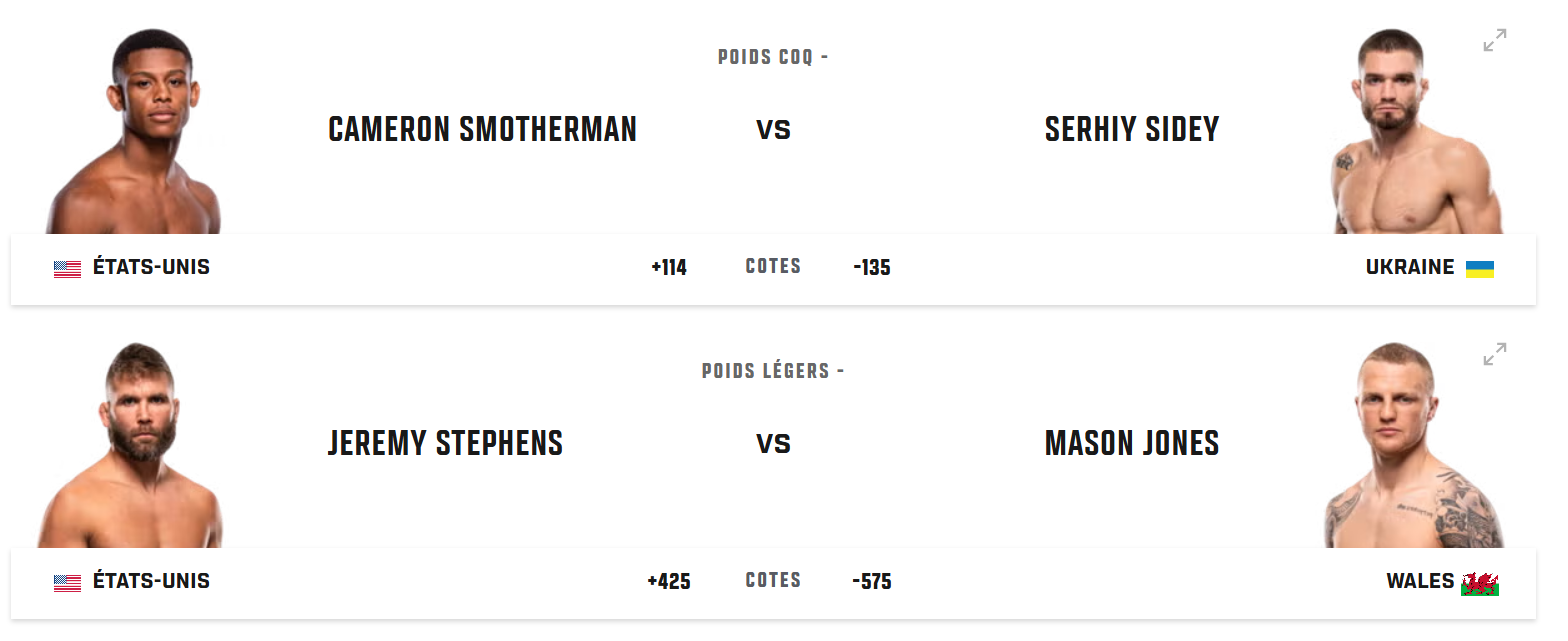The image size is (1568, 641).
Task: Open the Serhiy Sidey name link
Action: click(1132, 130)
